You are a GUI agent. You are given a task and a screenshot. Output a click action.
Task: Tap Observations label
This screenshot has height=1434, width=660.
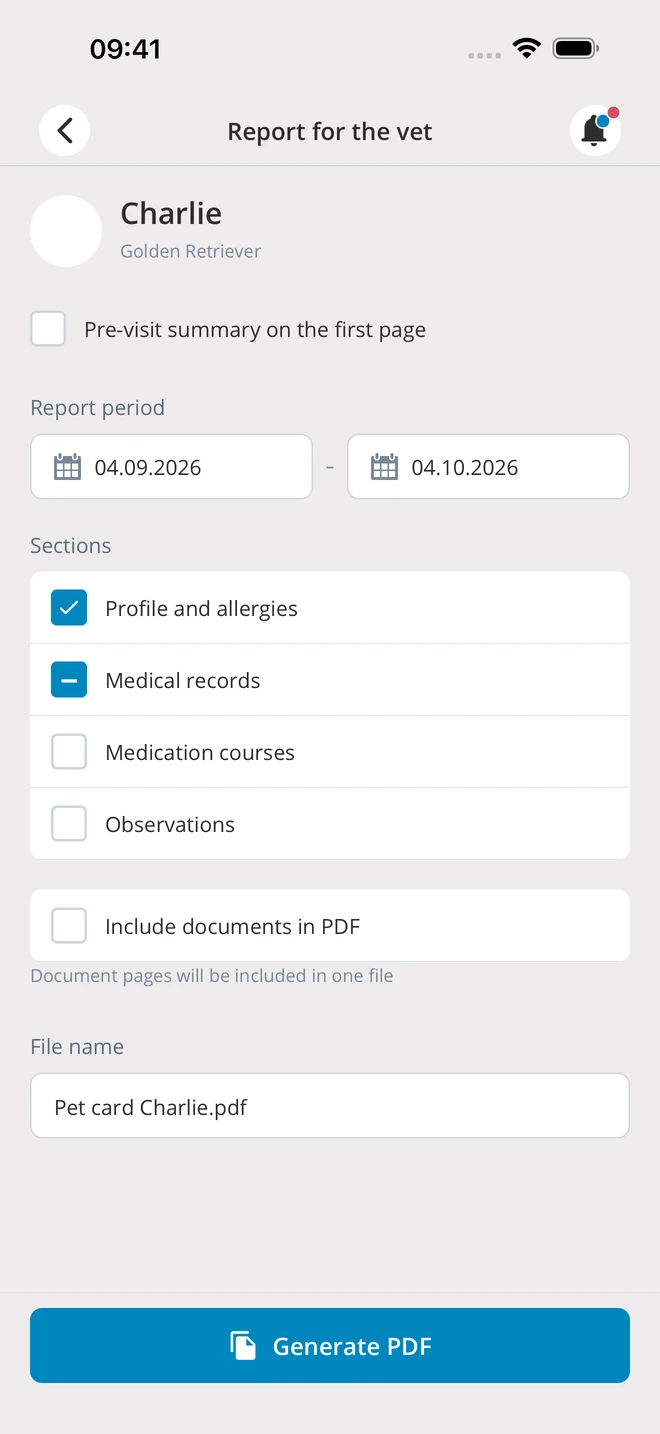coord(170,824)
